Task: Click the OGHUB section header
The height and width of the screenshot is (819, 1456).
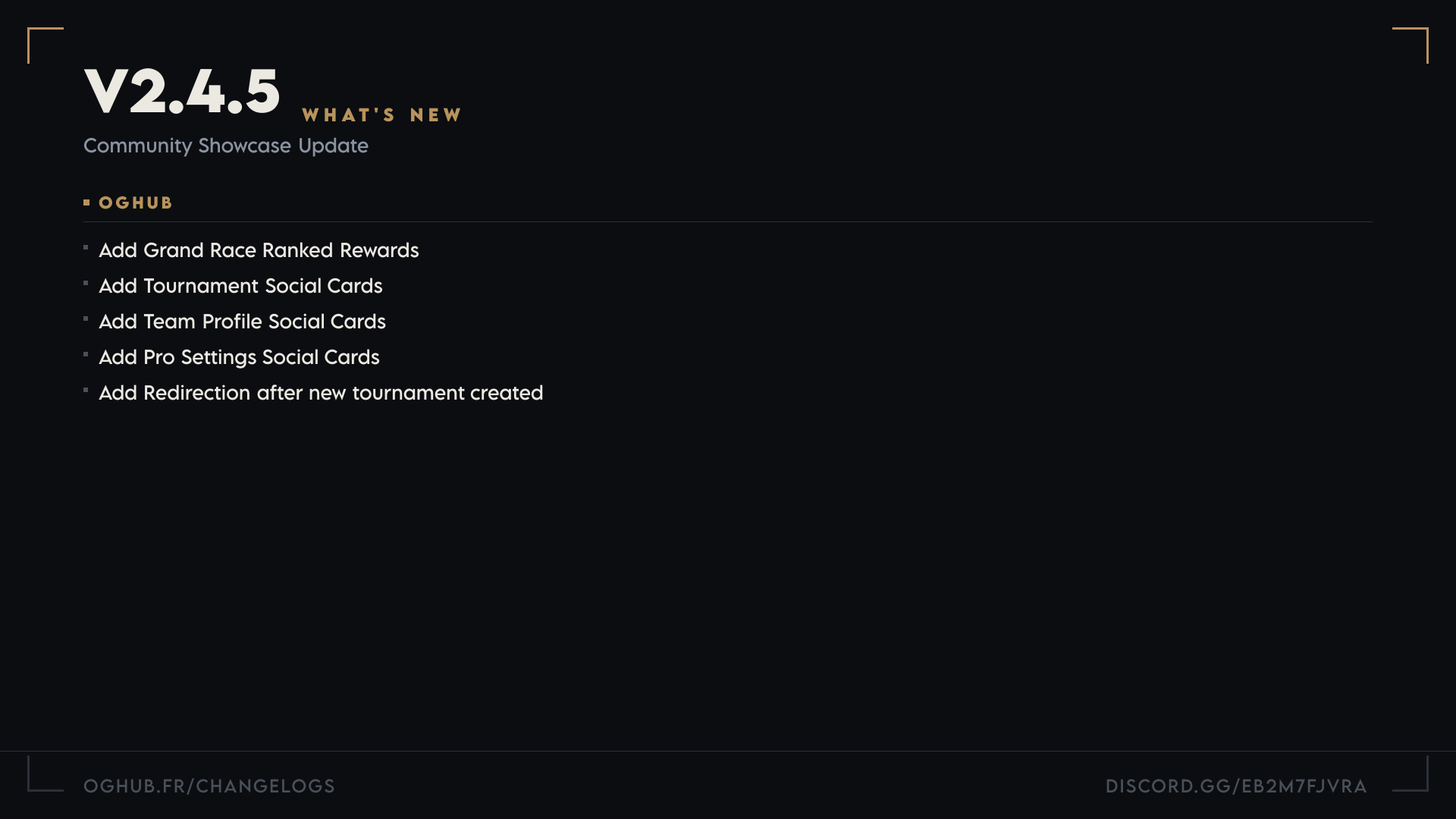Action: pyautogui.click(x=136, y=203)
